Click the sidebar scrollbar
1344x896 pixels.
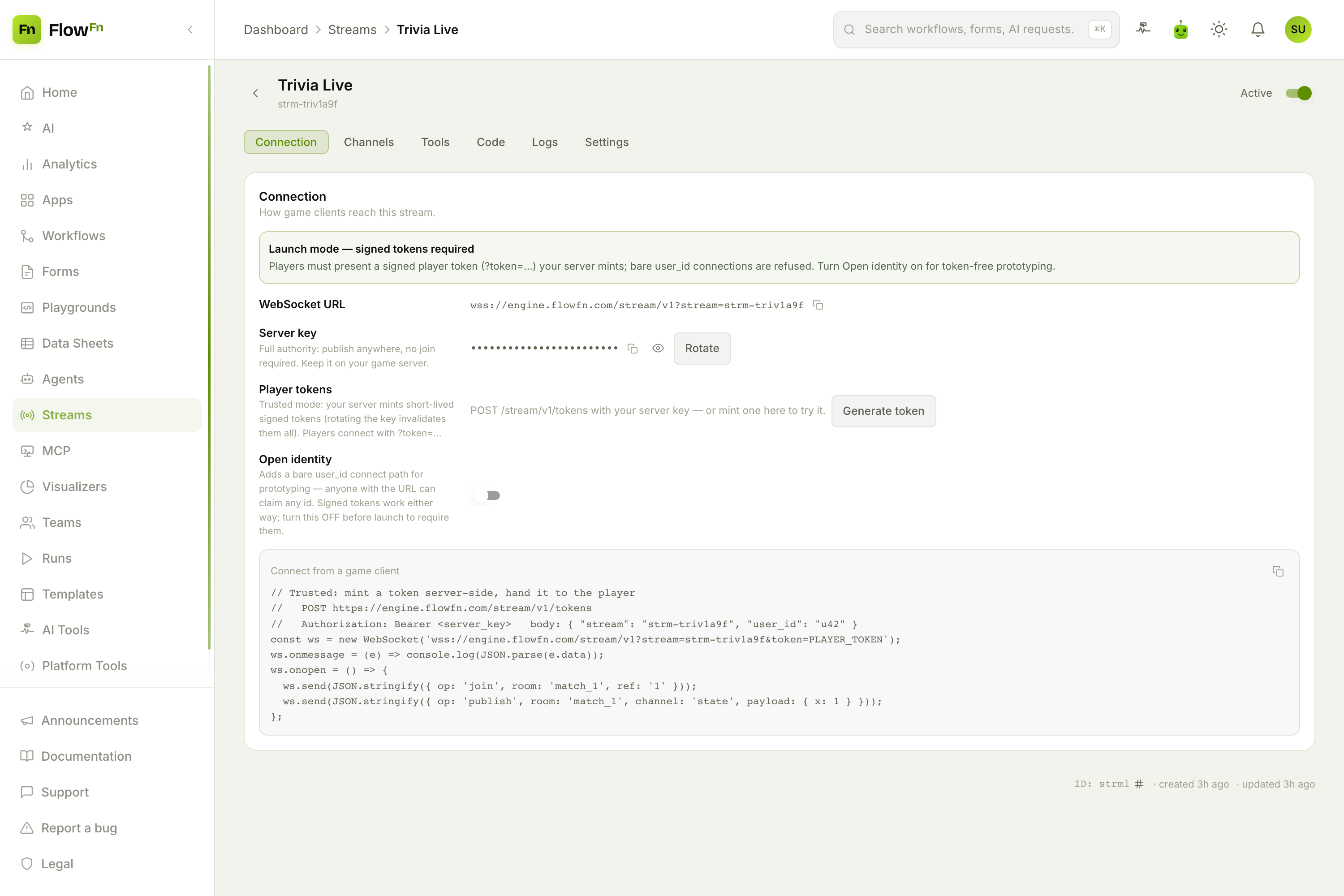pos(209,358)
